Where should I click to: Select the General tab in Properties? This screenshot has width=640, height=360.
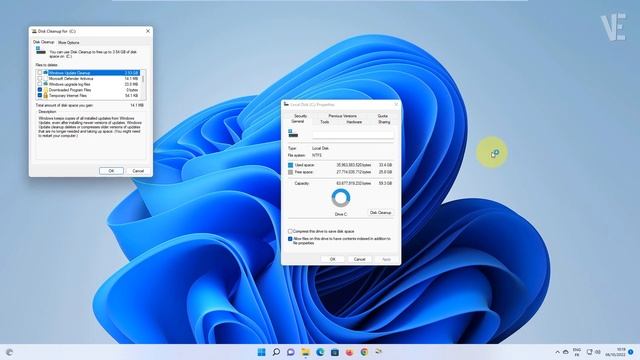coord(298,122)
